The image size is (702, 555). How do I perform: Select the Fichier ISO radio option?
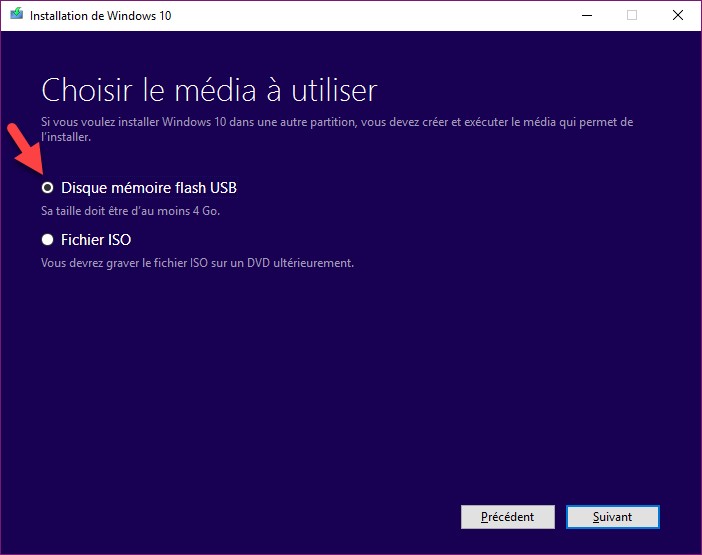click(47, 239)
